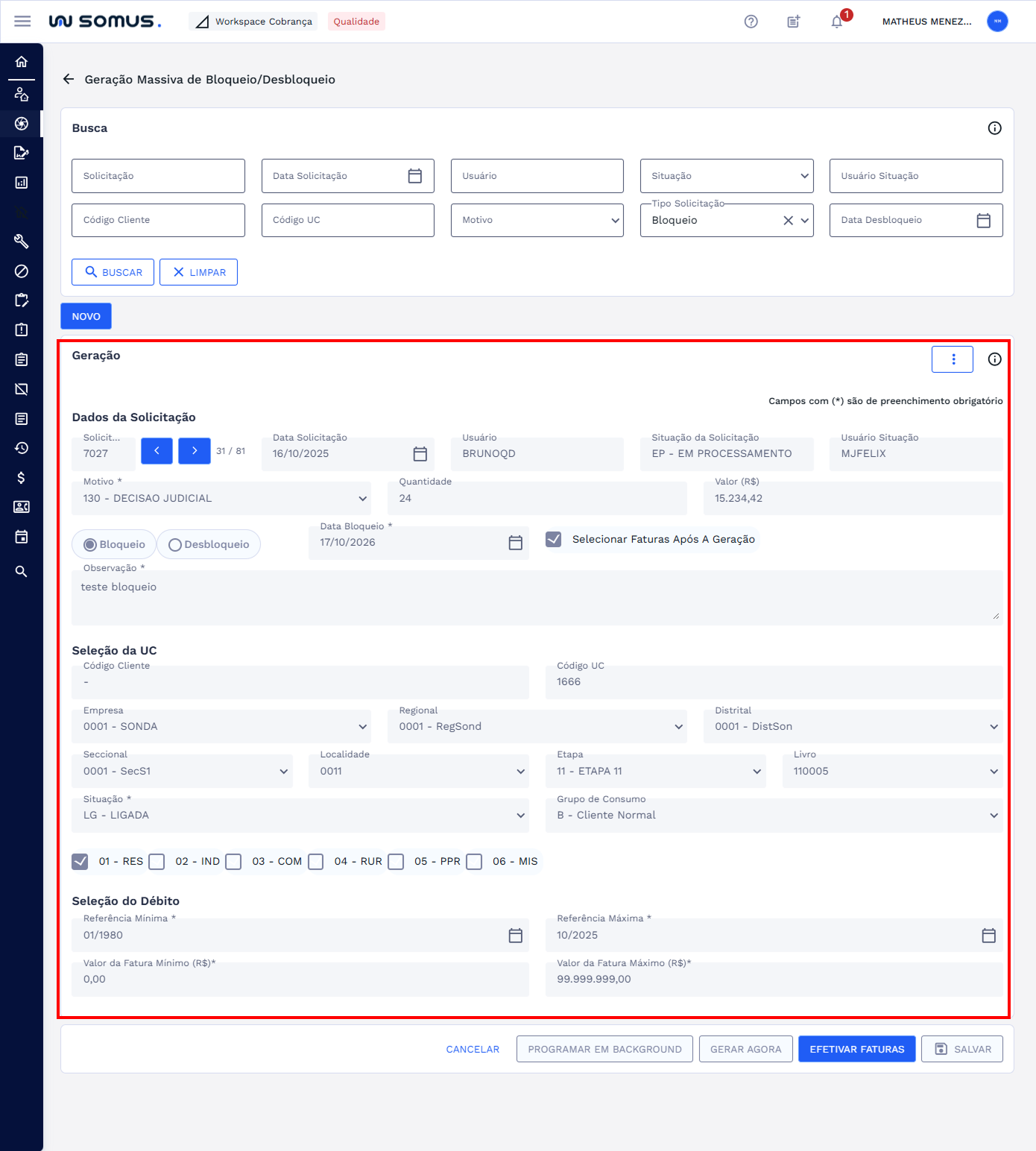Open the Geração three-dot options menu
Viewport: 1036px width, 1151px height.
click(x=952, y=359)
